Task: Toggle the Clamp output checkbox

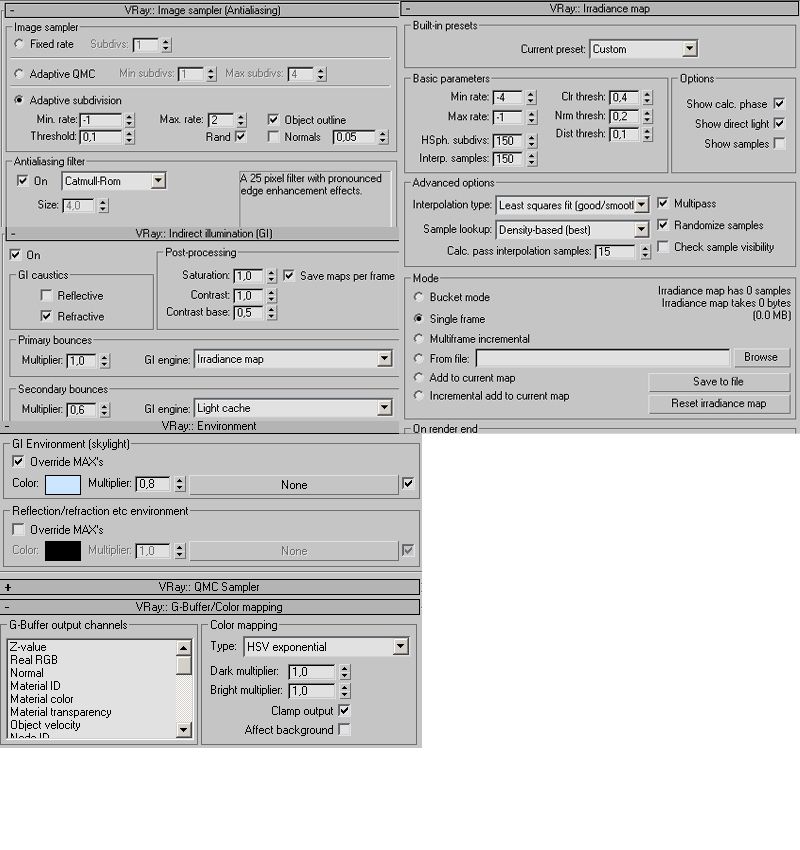Action: point(344,710)
